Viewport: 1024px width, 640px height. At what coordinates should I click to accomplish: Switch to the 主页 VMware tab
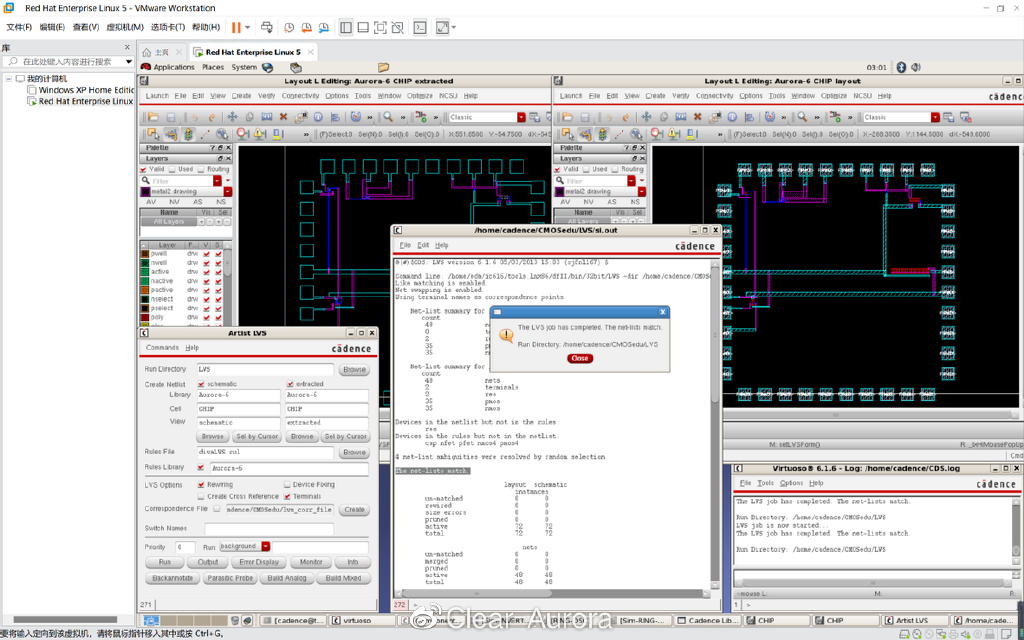(x=161, y=52)
